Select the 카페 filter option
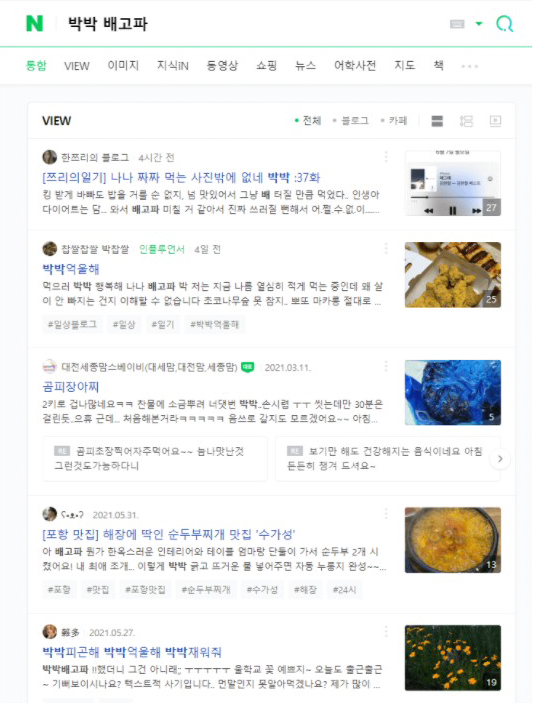The height and width of the screenshot is (714, 533). tap(394, 120)
